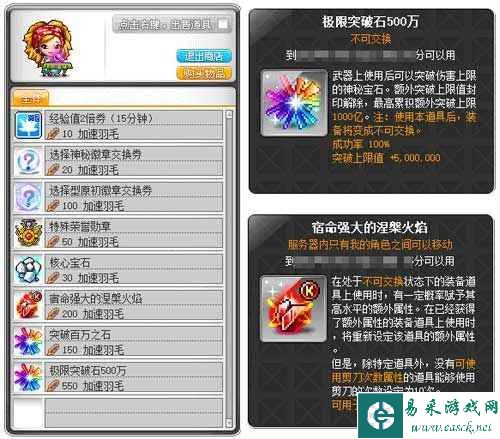Toggle the checkbox at top of shop window
This screenshot has width=500, height=439.
pos(223,24)
